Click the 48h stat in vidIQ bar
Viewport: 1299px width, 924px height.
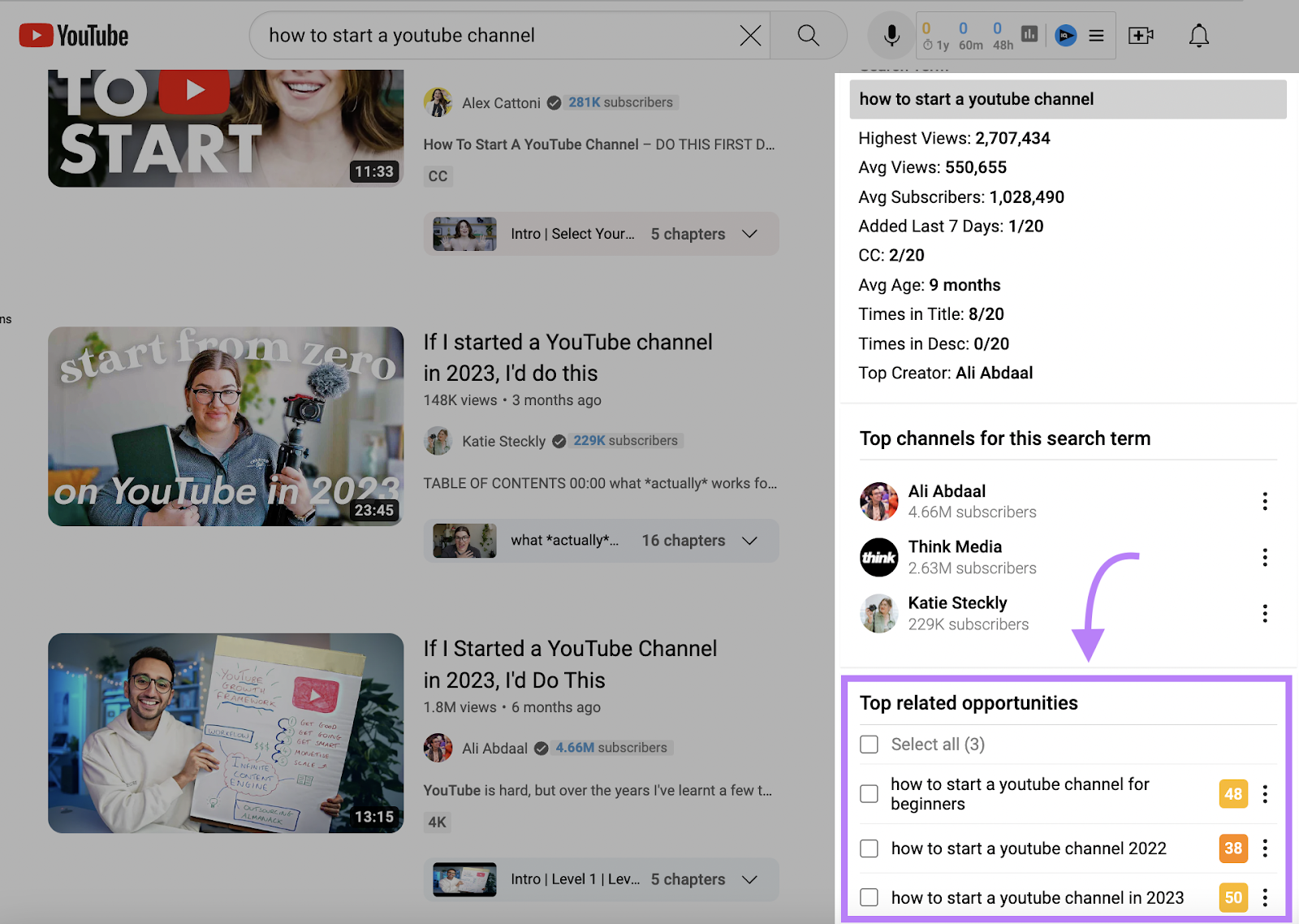[1003, 37]
